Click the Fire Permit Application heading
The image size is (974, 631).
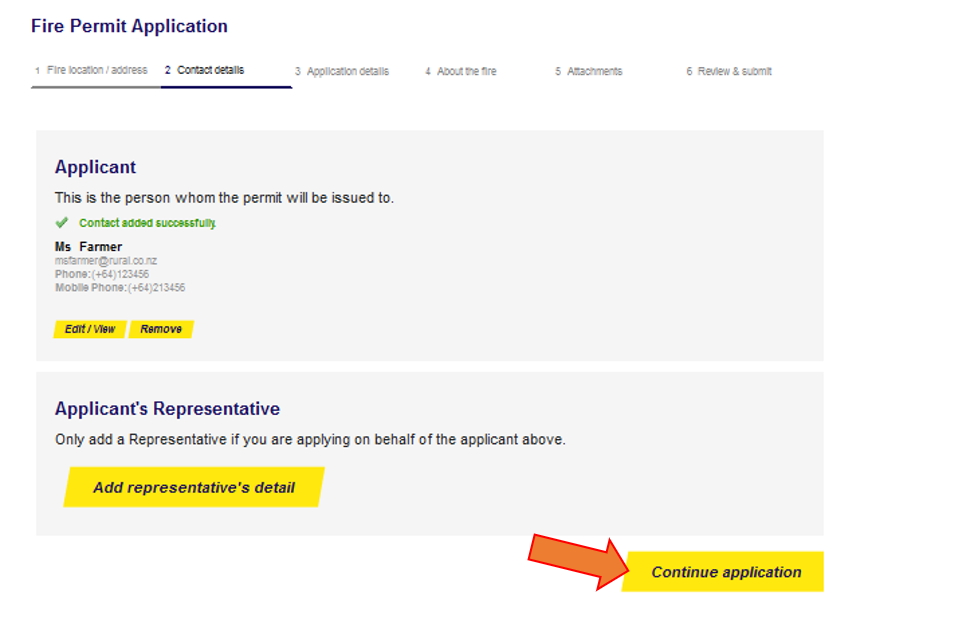pos(129,26)
